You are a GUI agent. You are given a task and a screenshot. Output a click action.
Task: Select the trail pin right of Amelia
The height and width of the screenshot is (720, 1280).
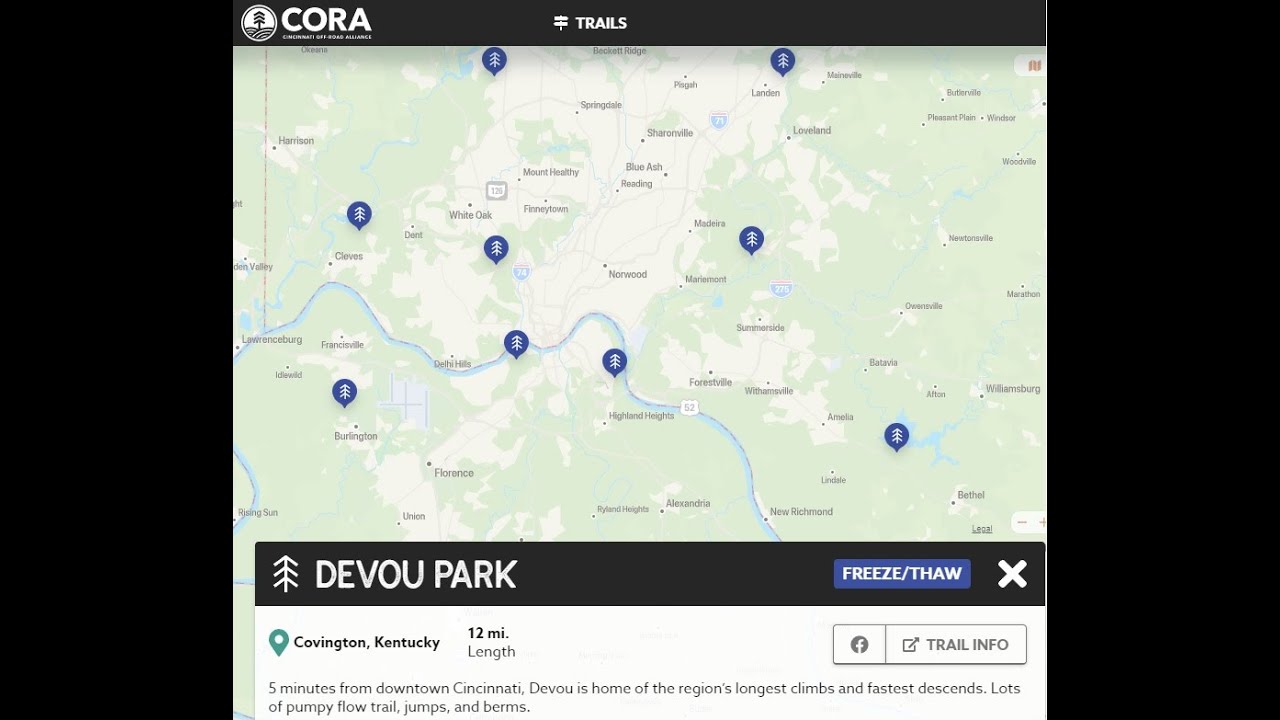[896, 437]
